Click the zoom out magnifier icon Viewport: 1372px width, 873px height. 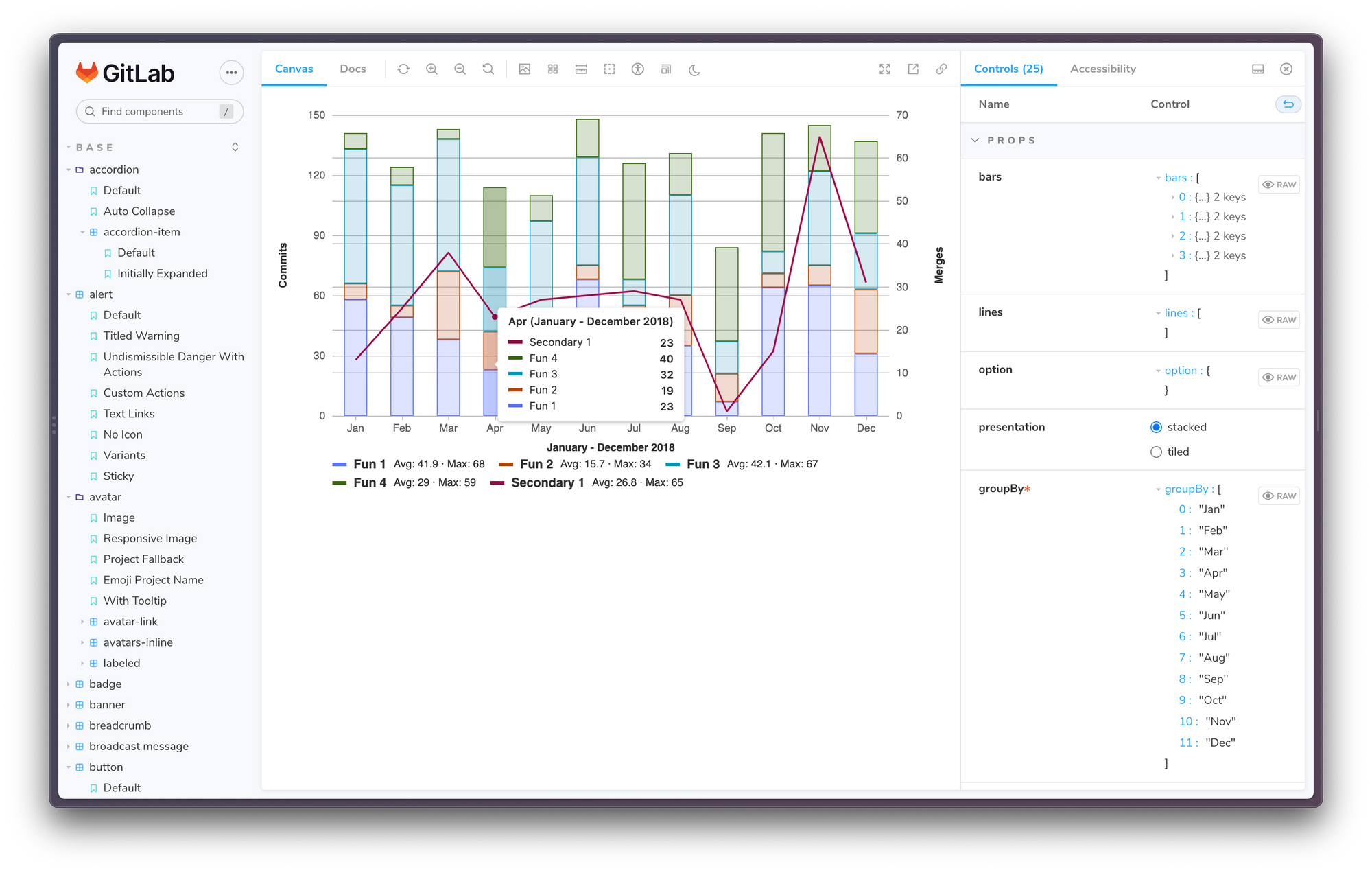coord(460,69)
